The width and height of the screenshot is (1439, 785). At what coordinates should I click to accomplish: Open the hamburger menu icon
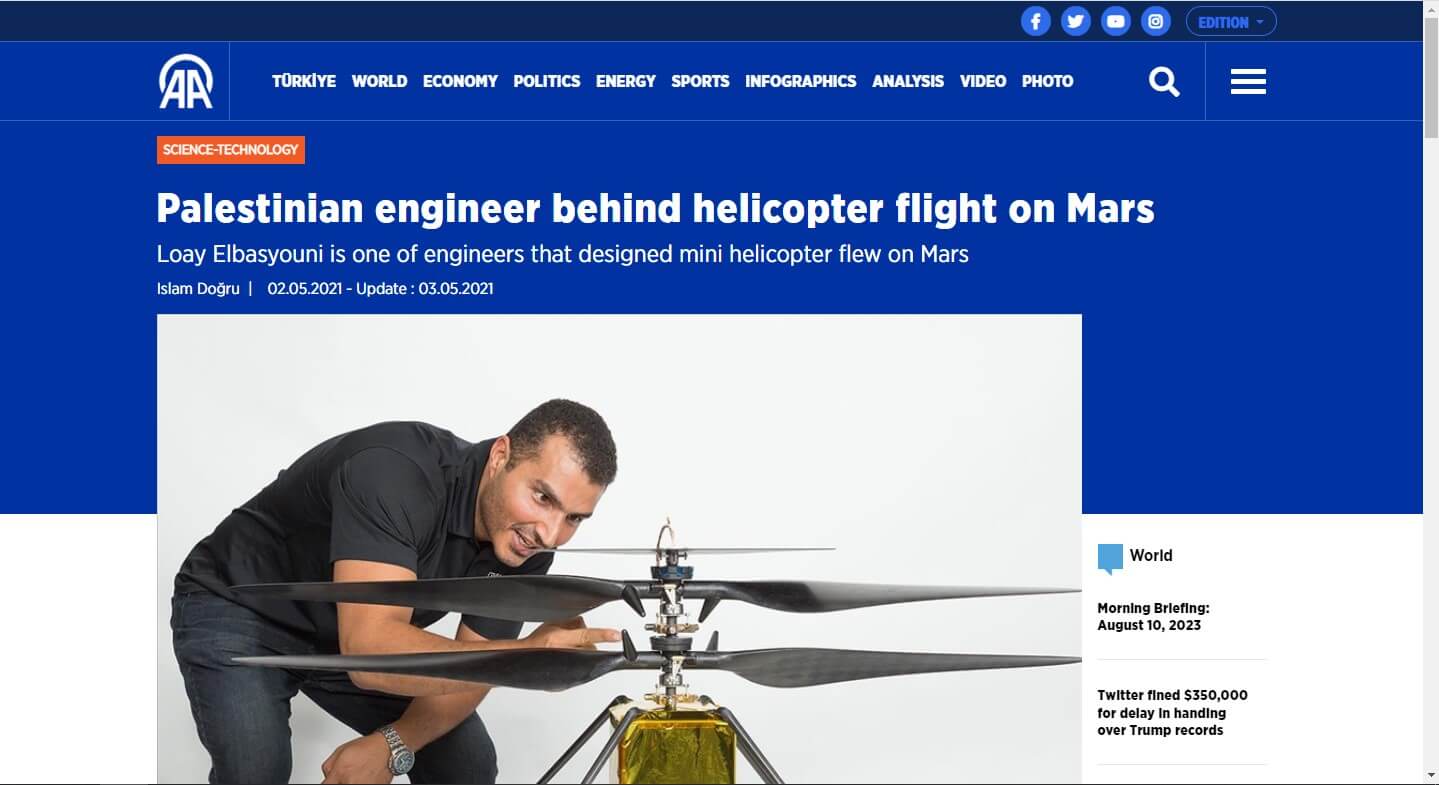(x=1248, y=81)
